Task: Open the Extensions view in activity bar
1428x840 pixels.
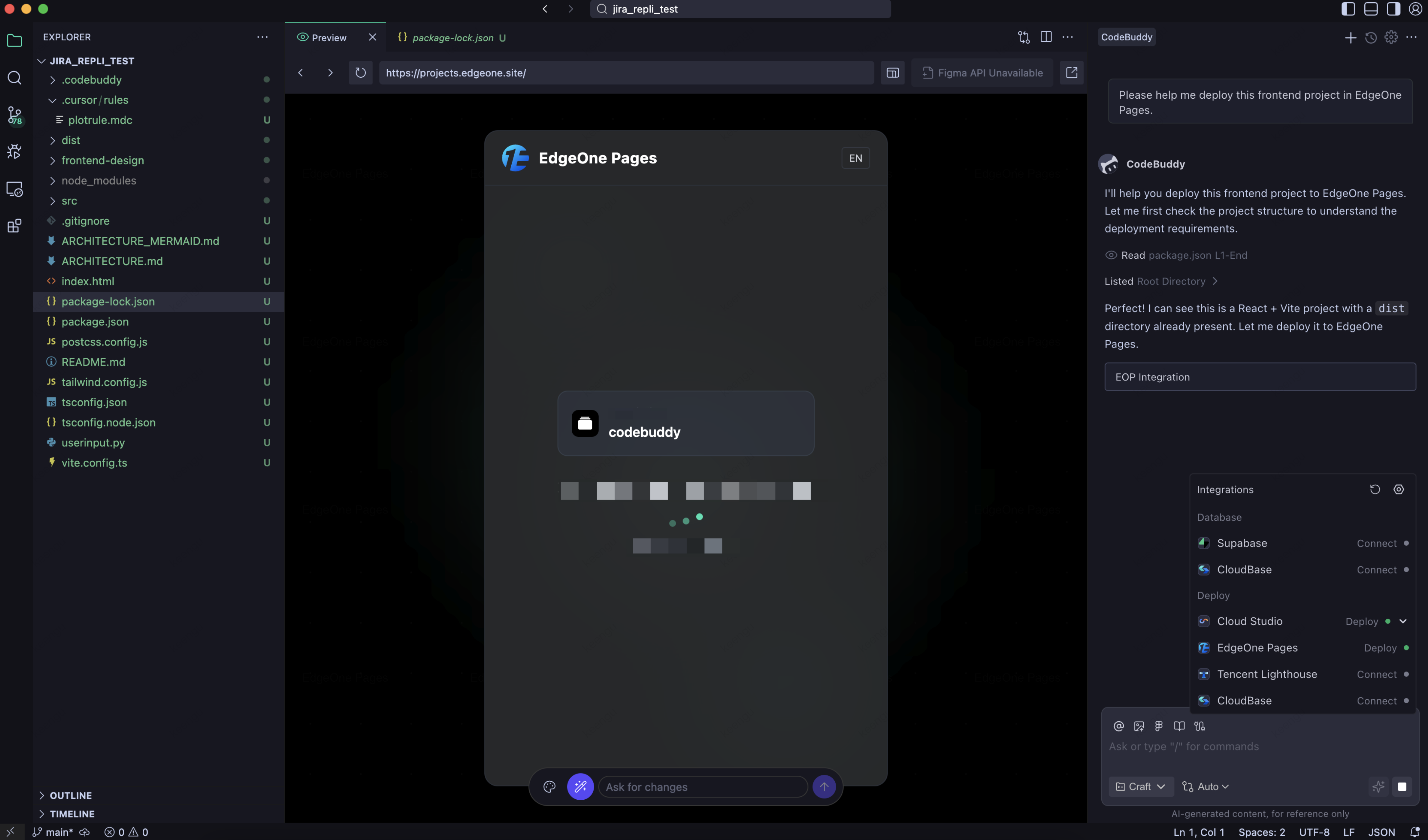Action: point(14,226)
